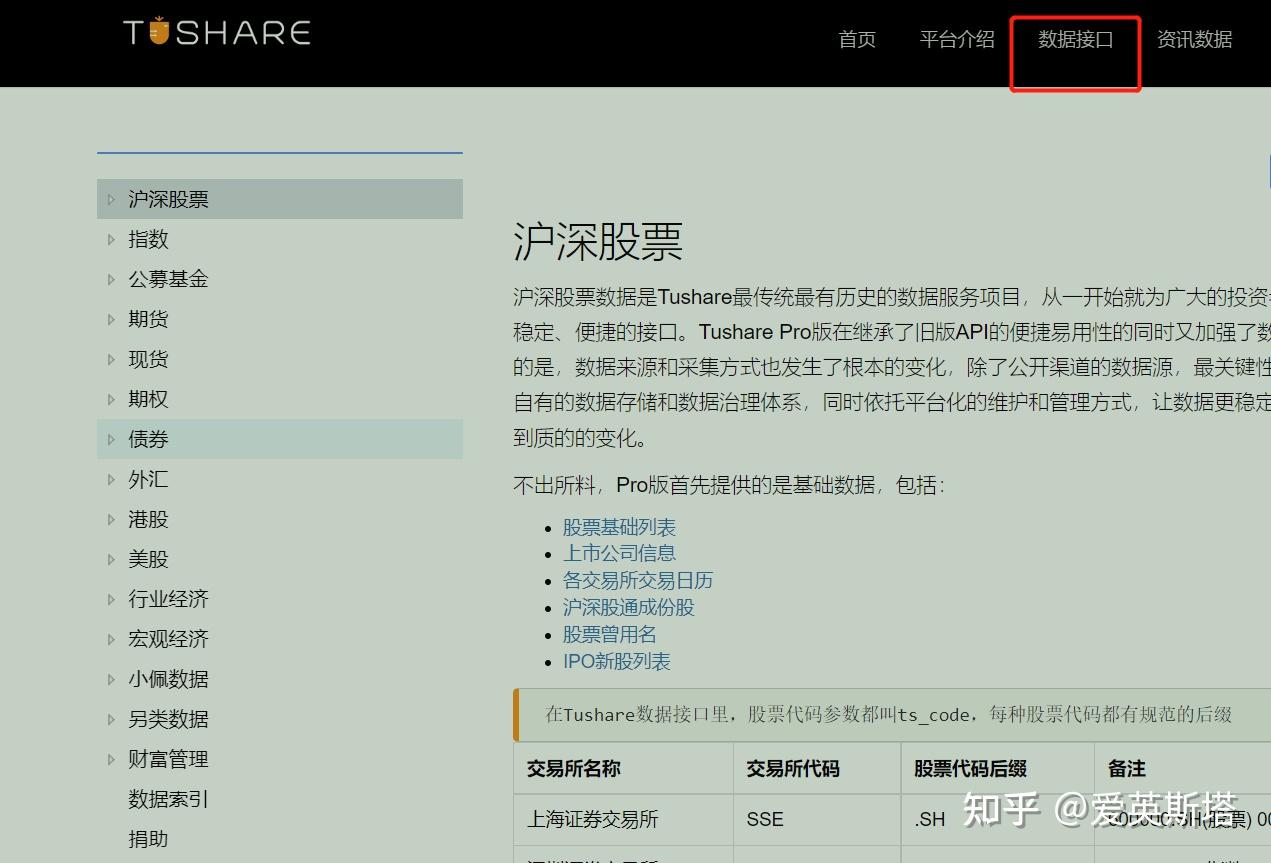Viewport: 1271px width, 863px height.
Task: Click the 捐助 sidebar item
Action: 148,839
